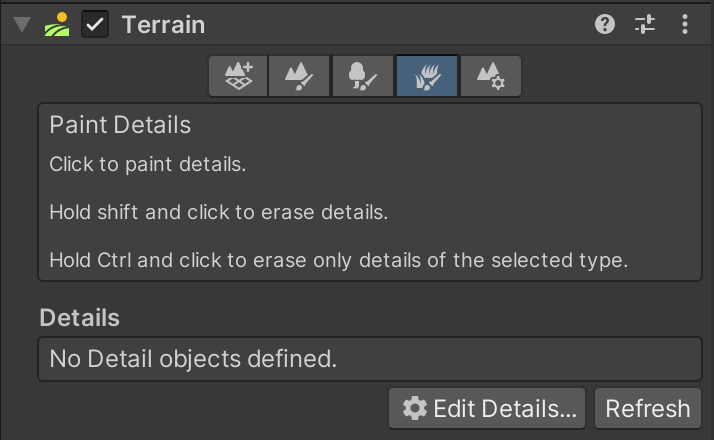Disable the Terrain component checkbox
714x440 pixels.
coord(95,25)
